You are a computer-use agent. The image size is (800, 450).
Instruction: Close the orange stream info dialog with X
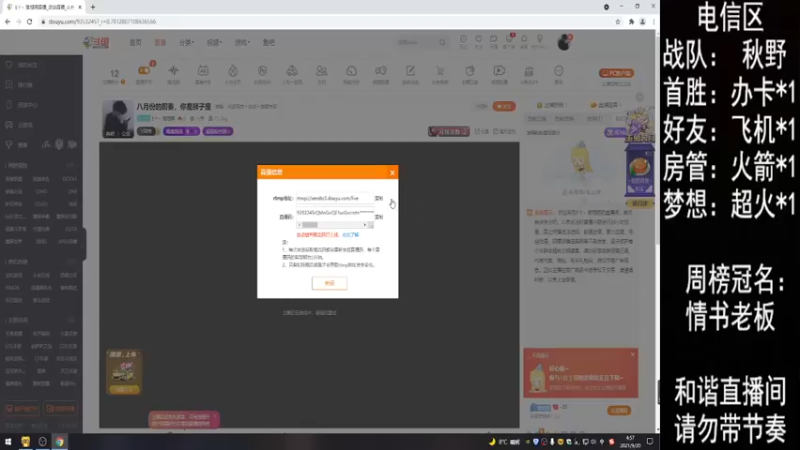(x=392, y=172)
